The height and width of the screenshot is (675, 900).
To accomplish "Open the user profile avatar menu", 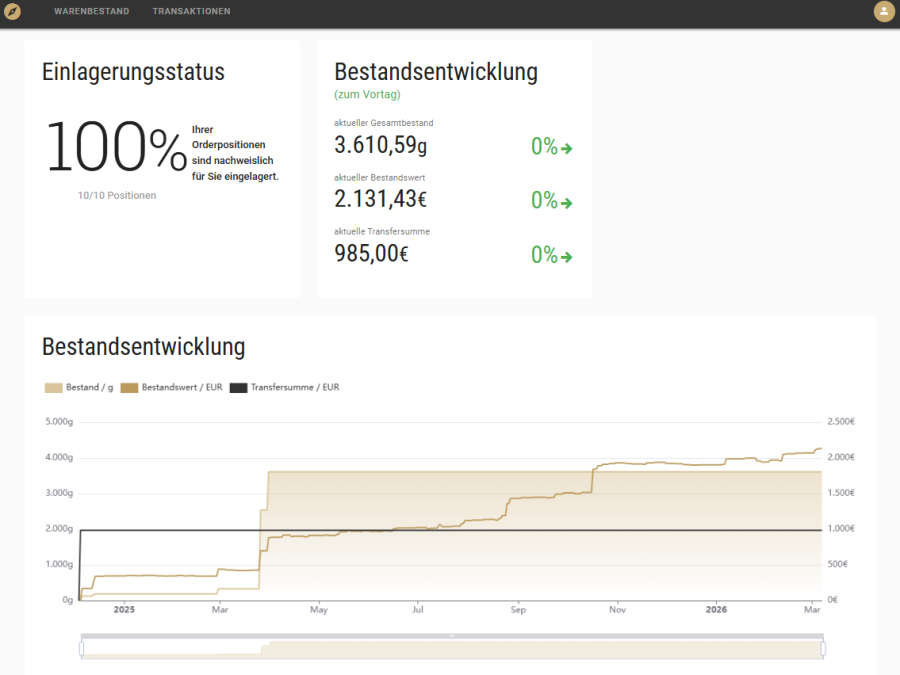I will [884, 12].
